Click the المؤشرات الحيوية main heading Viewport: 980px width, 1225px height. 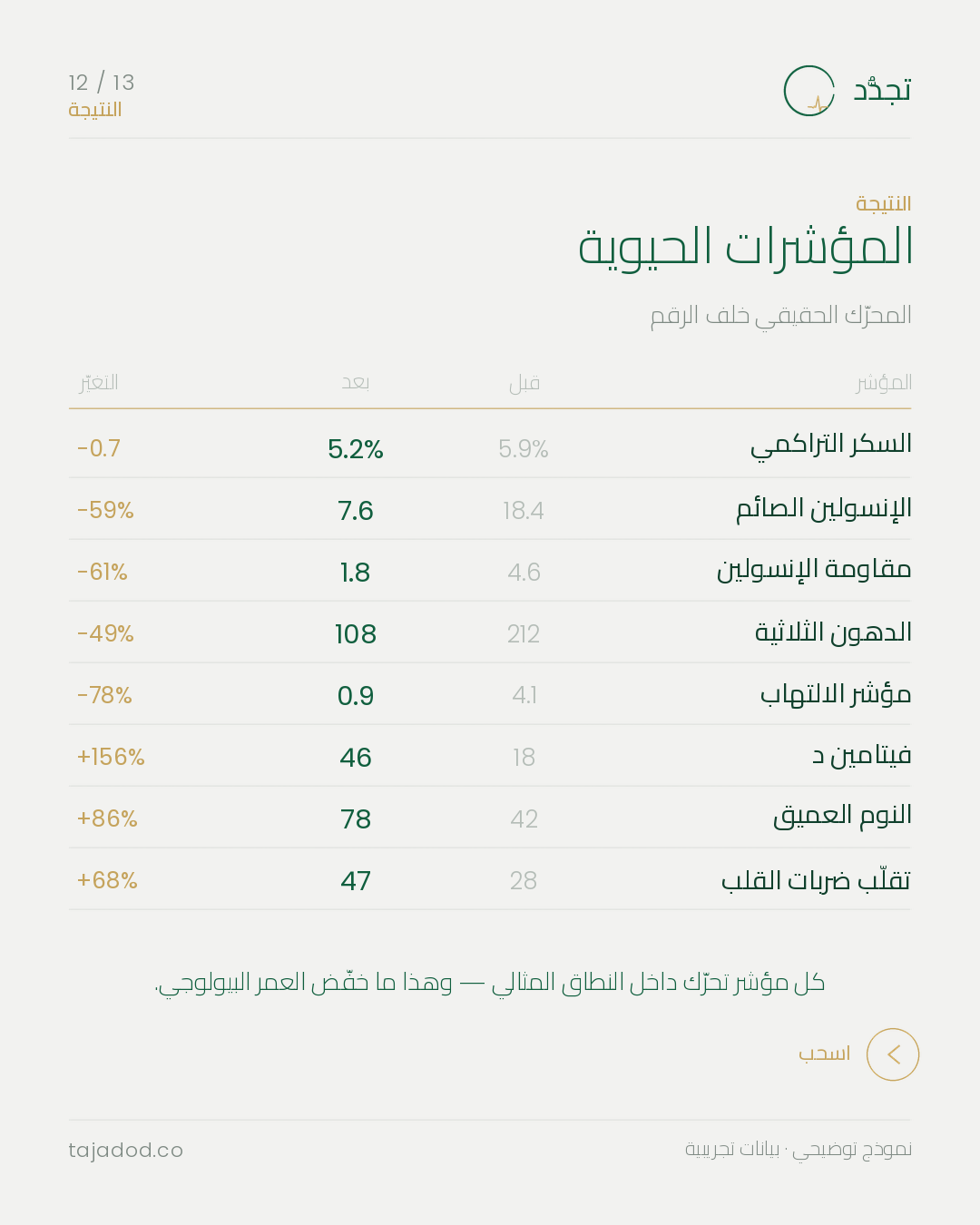746,247
